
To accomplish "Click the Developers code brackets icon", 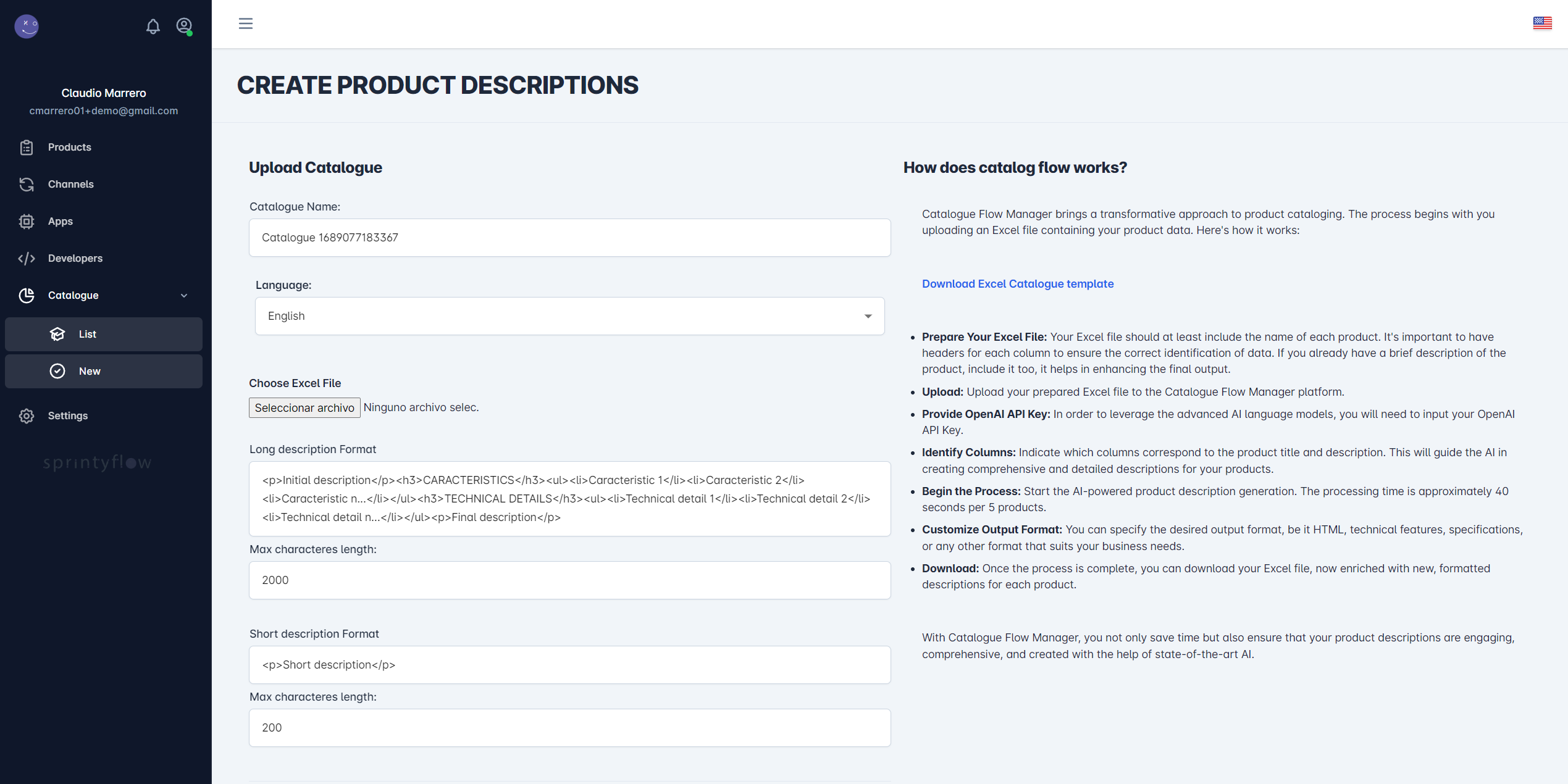I will [x=27, y=259].
